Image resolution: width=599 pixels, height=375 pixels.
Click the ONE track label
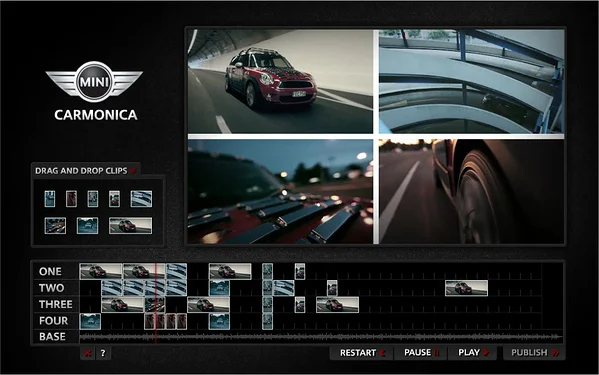point(50,272)
